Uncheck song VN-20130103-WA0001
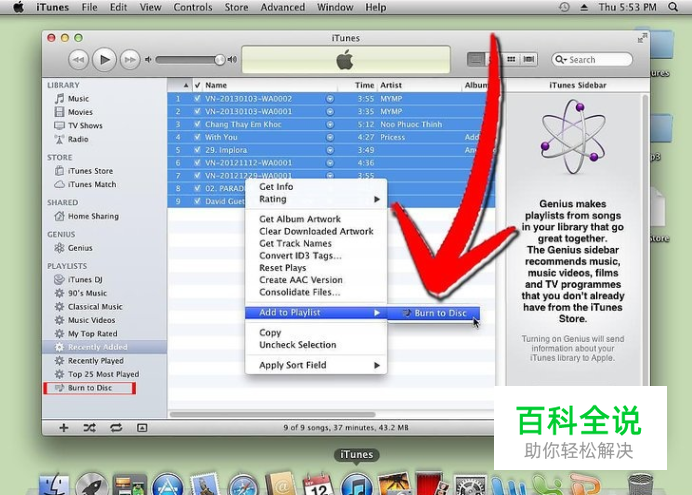This screenshot has width=692, height=495. (x=197, y=112)
